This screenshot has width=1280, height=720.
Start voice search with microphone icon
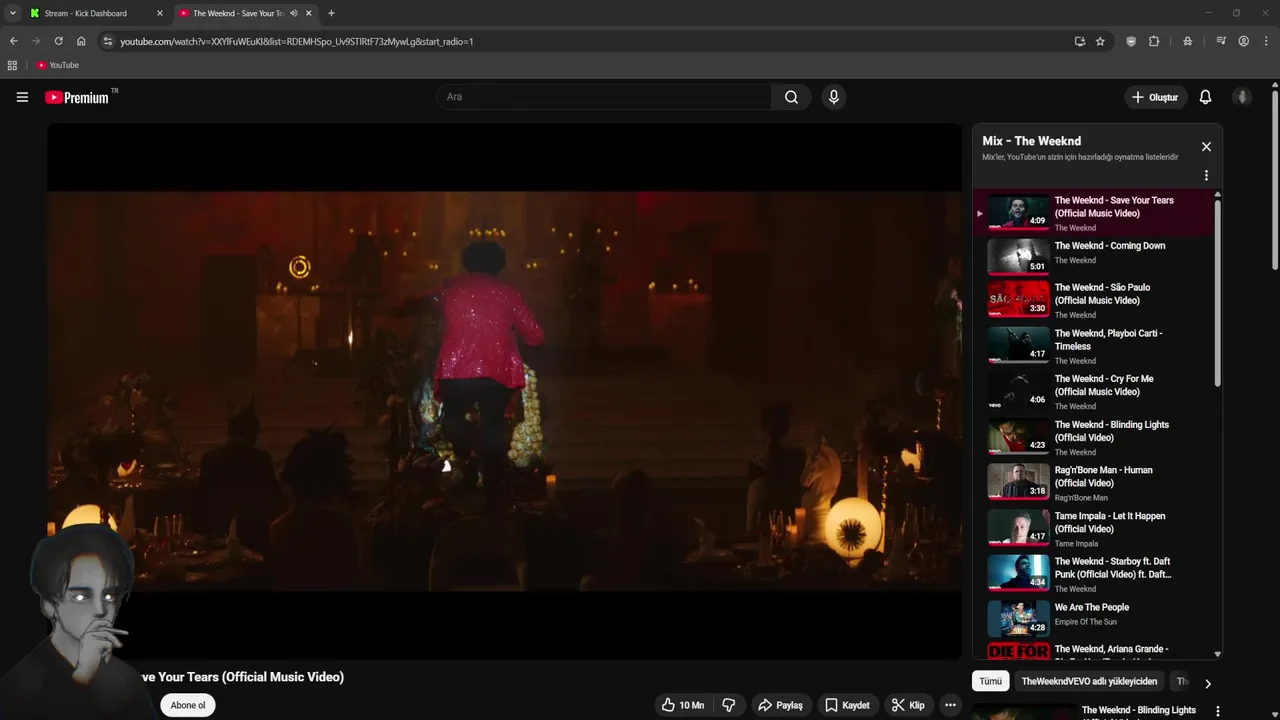point(834,97)
